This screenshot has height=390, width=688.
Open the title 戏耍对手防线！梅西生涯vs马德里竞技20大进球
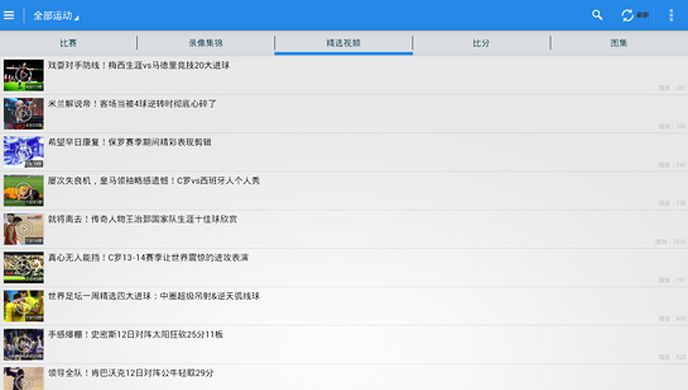pyautogui.click(x=139, y=65)
